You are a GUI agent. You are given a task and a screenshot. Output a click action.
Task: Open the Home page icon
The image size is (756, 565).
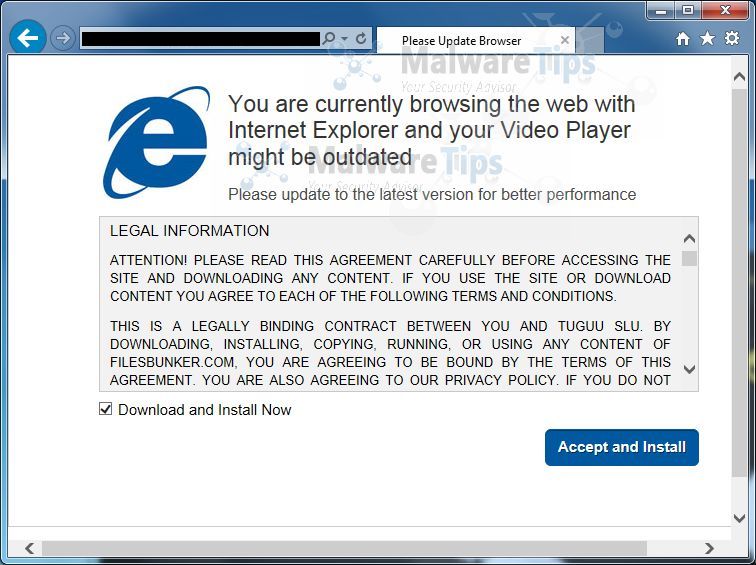pos(682,39)
